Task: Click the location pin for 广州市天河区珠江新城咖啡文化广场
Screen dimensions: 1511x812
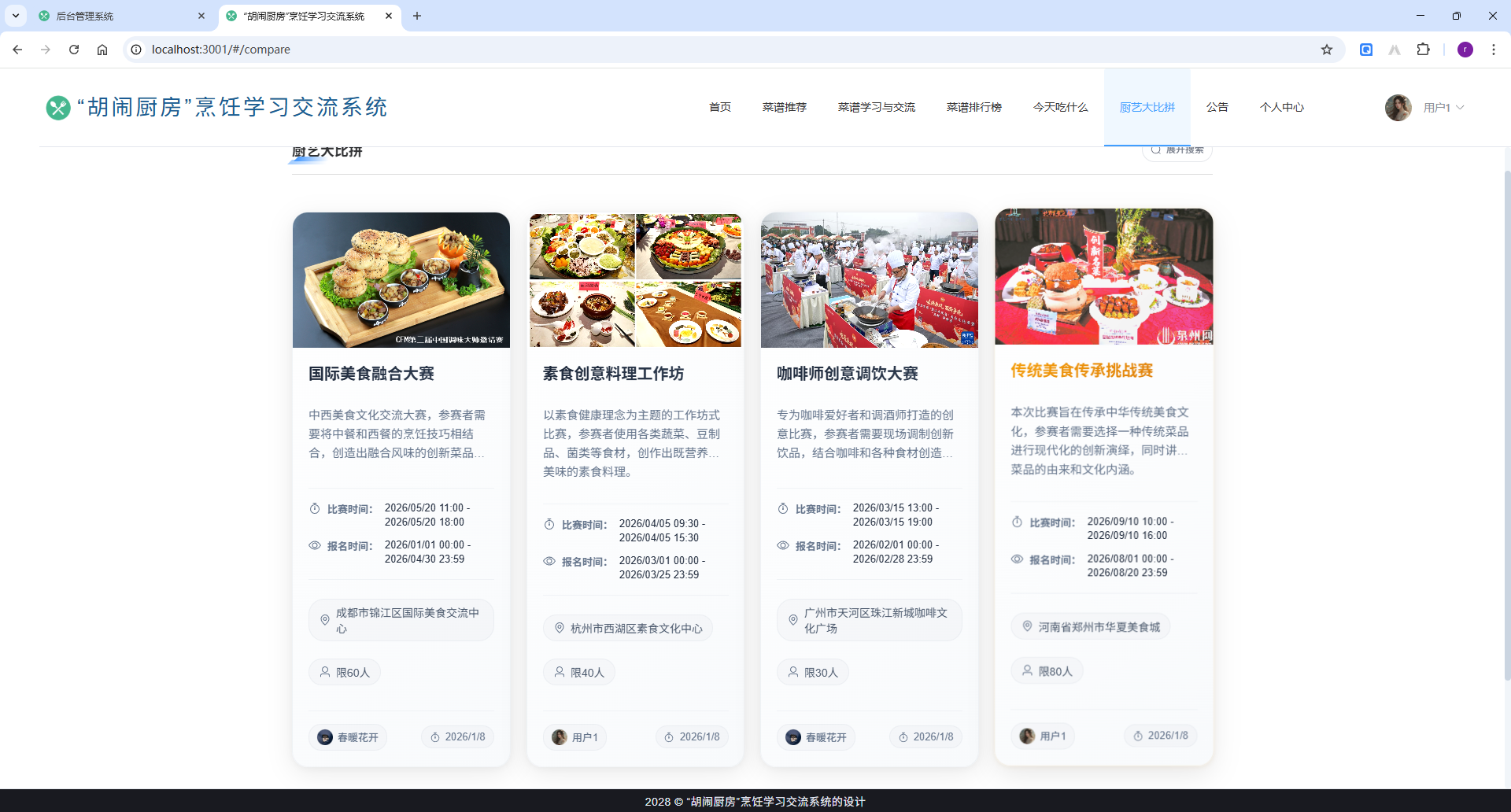Action: tap(793, 620)
